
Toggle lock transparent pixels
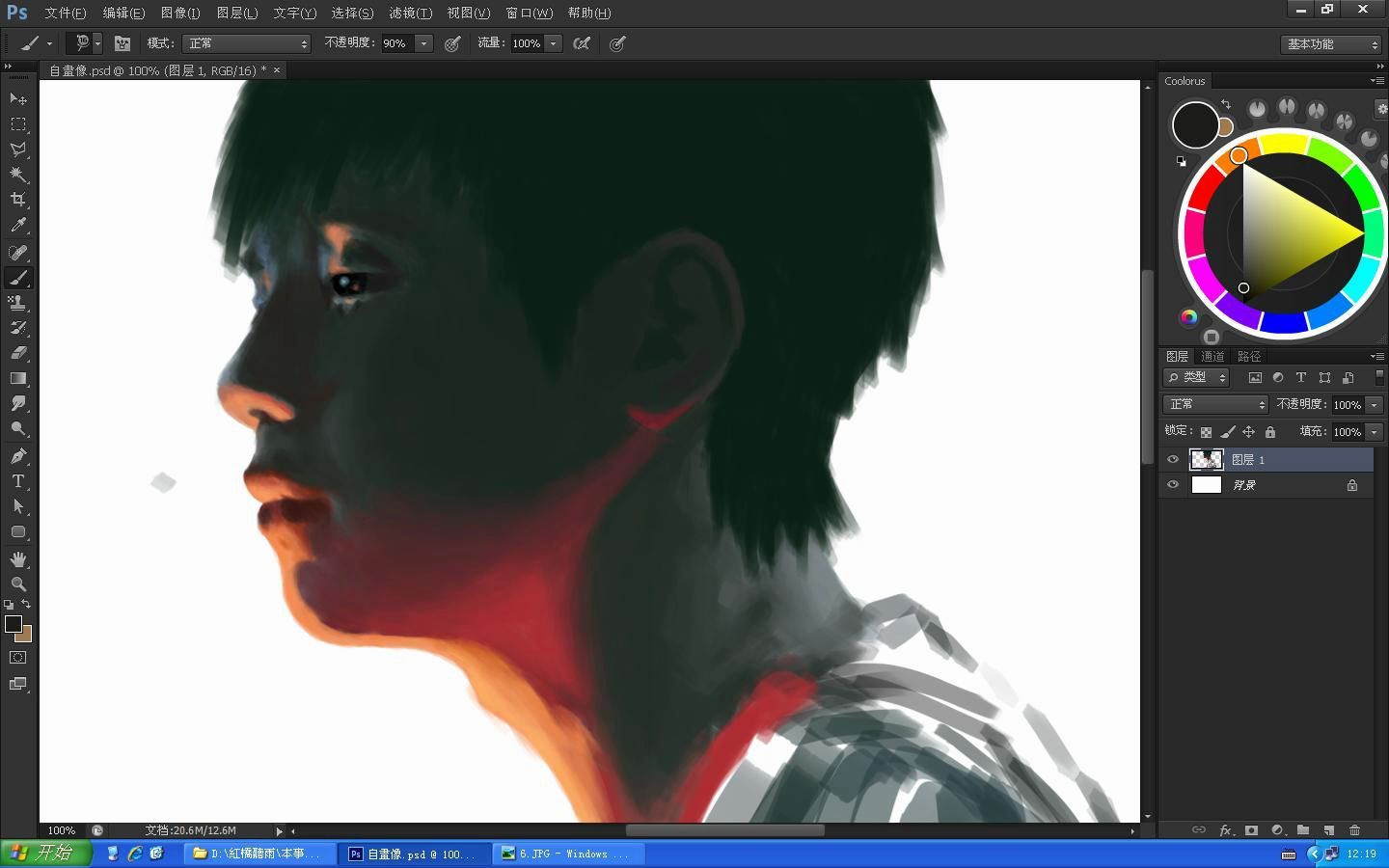(1206, 432)
